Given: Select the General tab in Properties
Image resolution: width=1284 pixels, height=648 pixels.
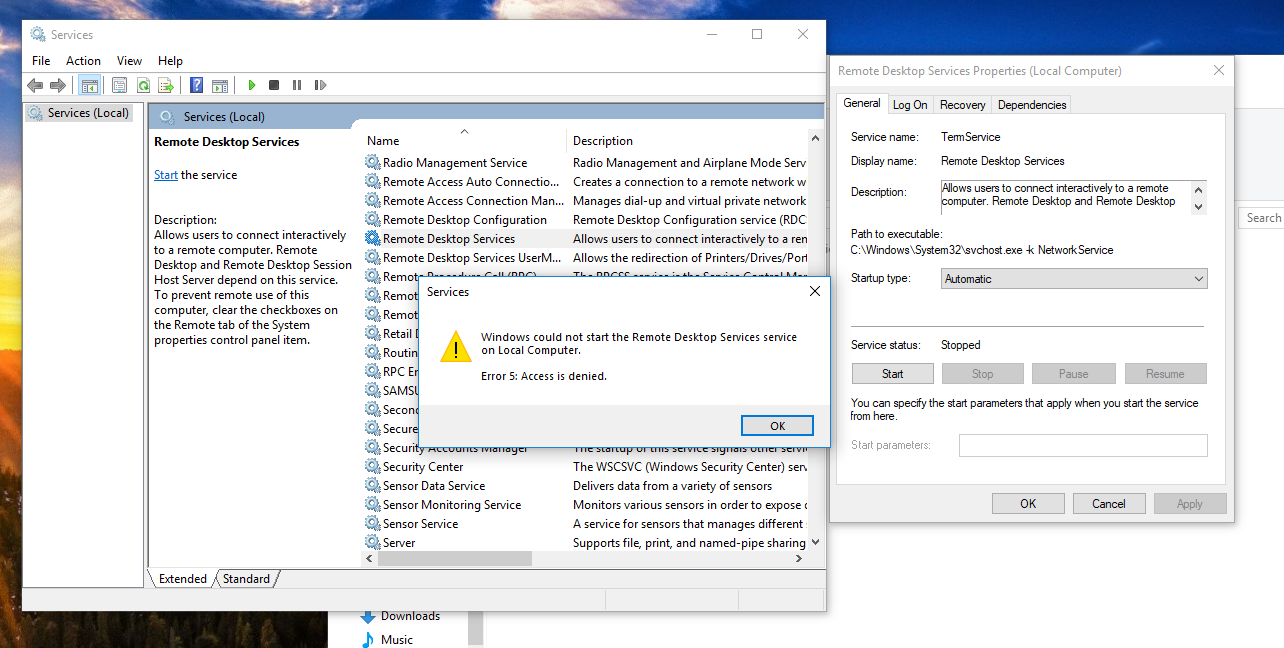Looking at the screenshot, I should click(862, 103).
